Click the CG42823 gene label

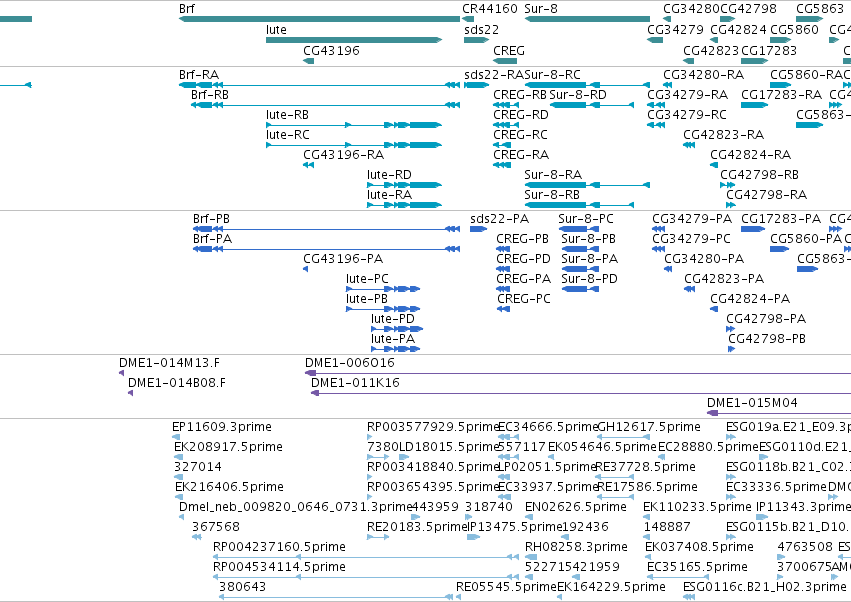pyautogui.click(x=711, y=50)
